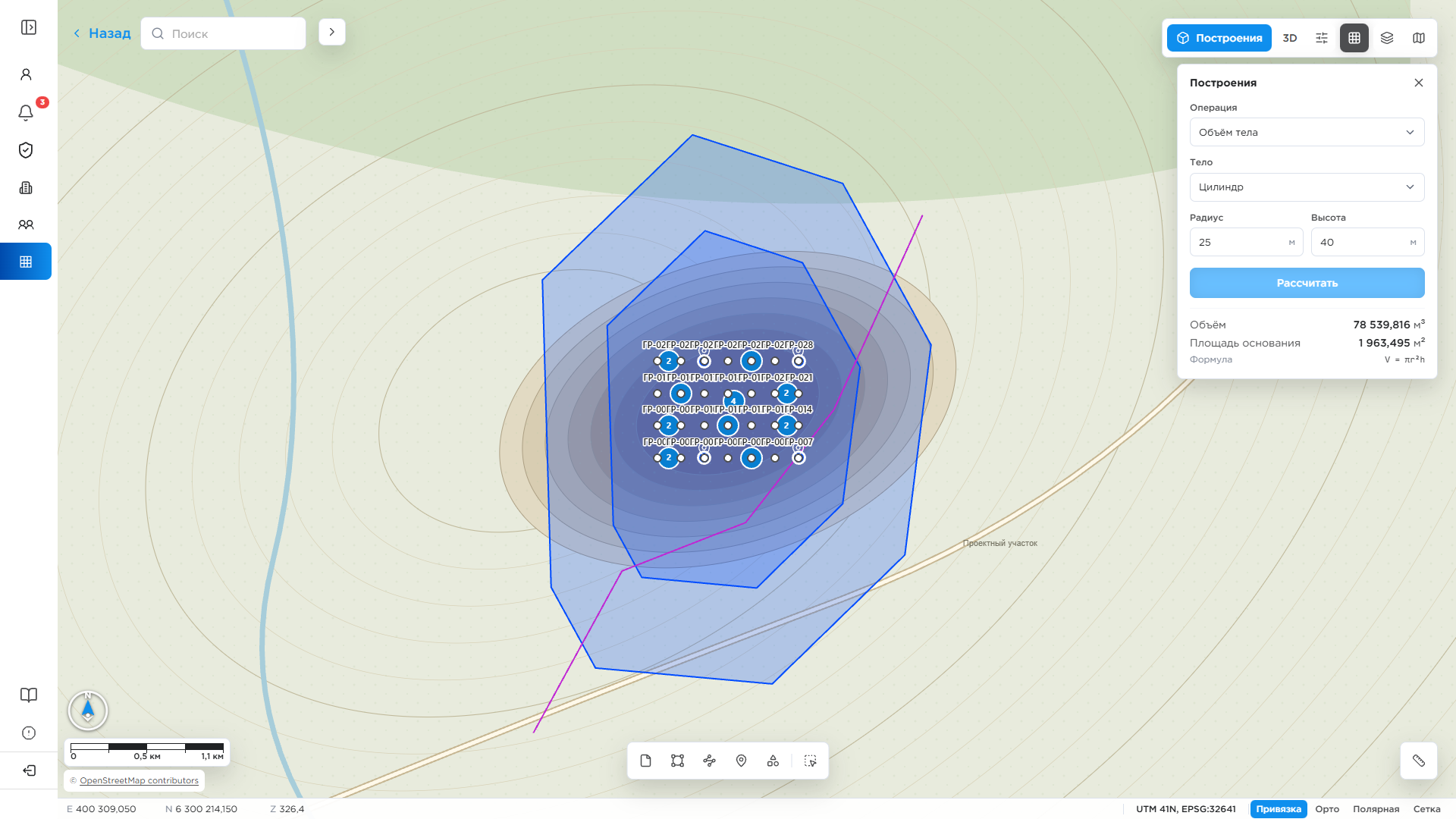The width and height of the screenshot is (1456, 819).
Task: Open the user profile icon
Action: tap(26, 74)
